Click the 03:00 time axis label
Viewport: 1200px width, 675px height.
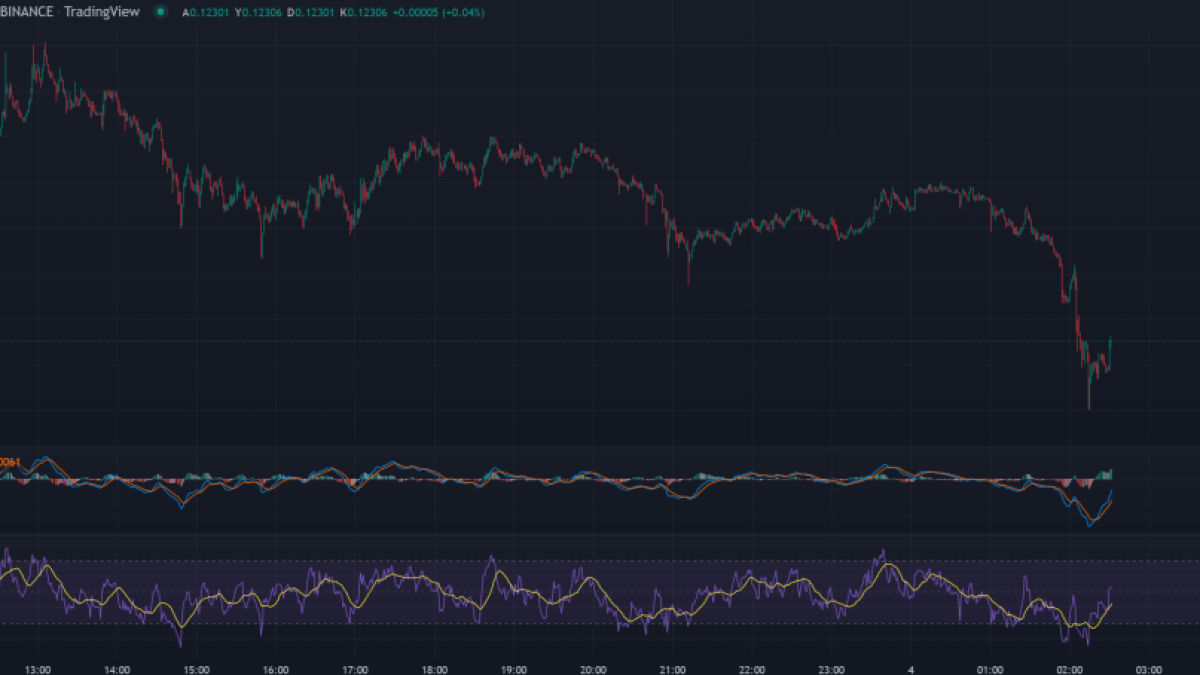[1149, 670]
